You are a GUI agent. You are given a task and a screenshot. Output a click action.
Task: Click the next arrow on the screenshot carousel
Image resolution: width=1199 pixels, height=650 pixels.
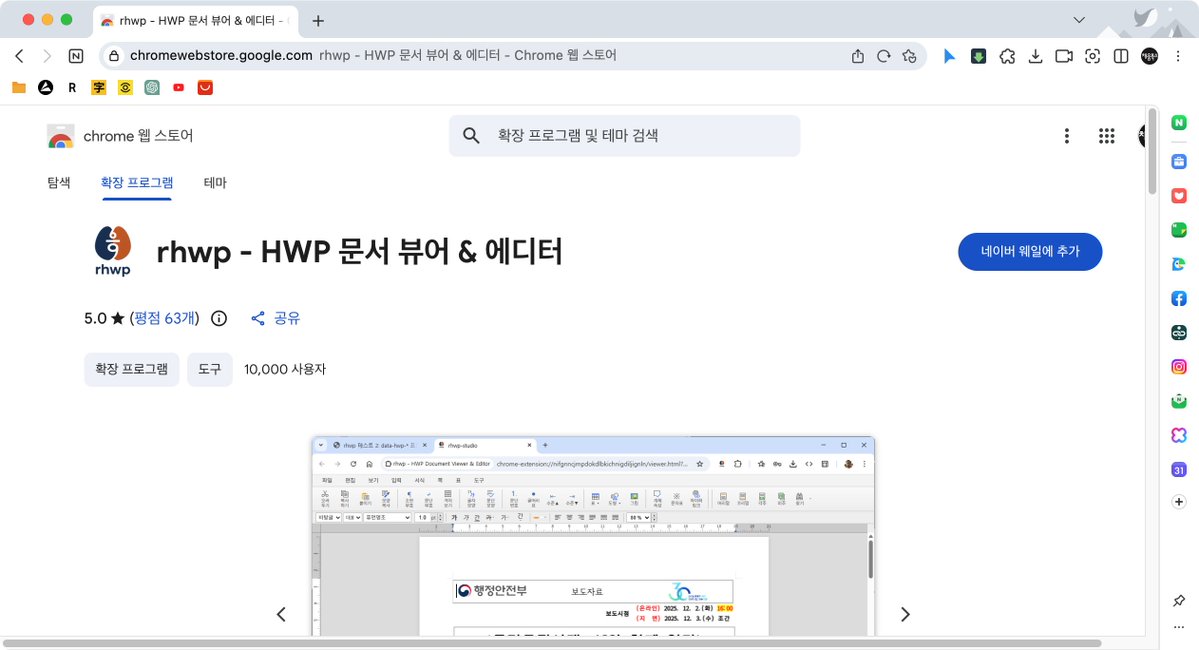905,613
